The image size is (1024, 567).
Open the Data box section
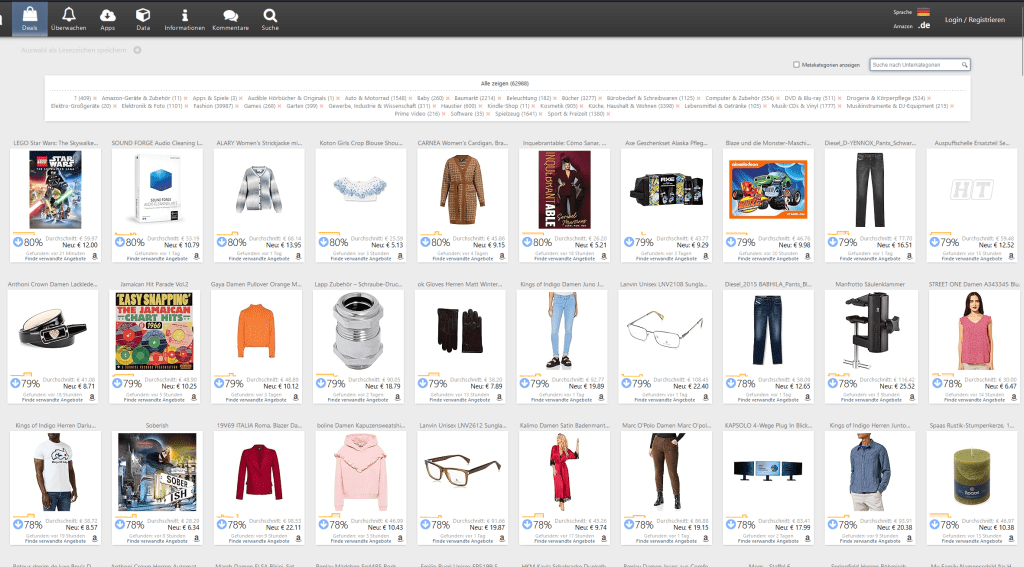coord(143,18)
